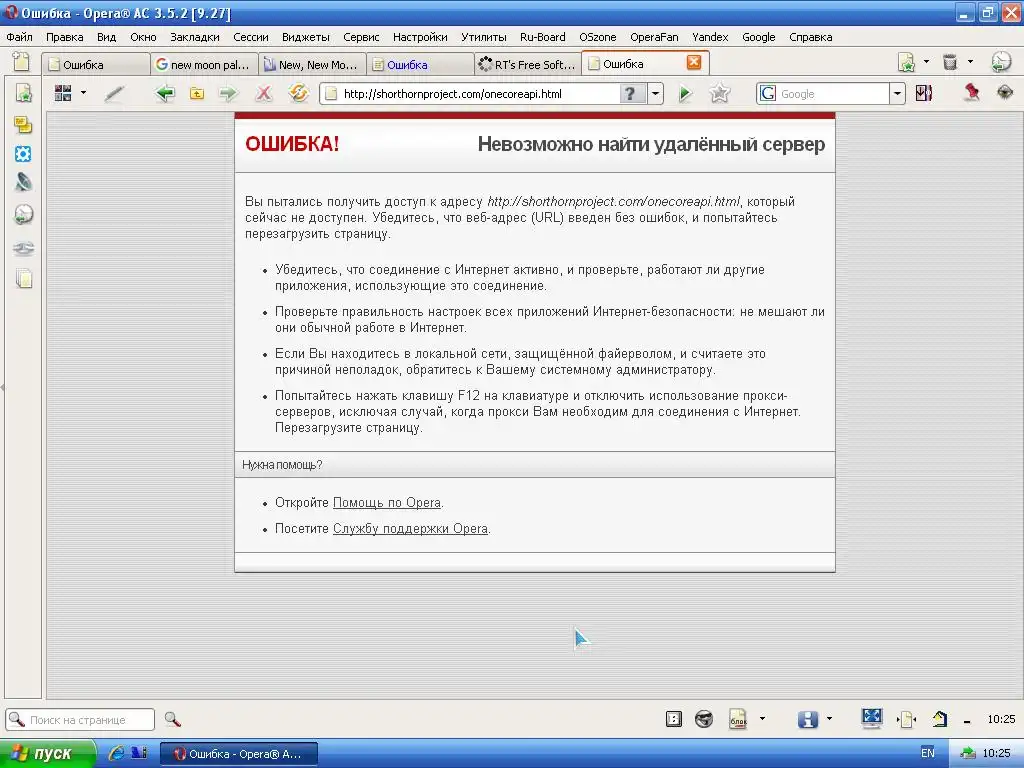The image size is (1024, 768).
Task: Expand the search engine dropdown arrow
Action: click(x=897, y=94)
